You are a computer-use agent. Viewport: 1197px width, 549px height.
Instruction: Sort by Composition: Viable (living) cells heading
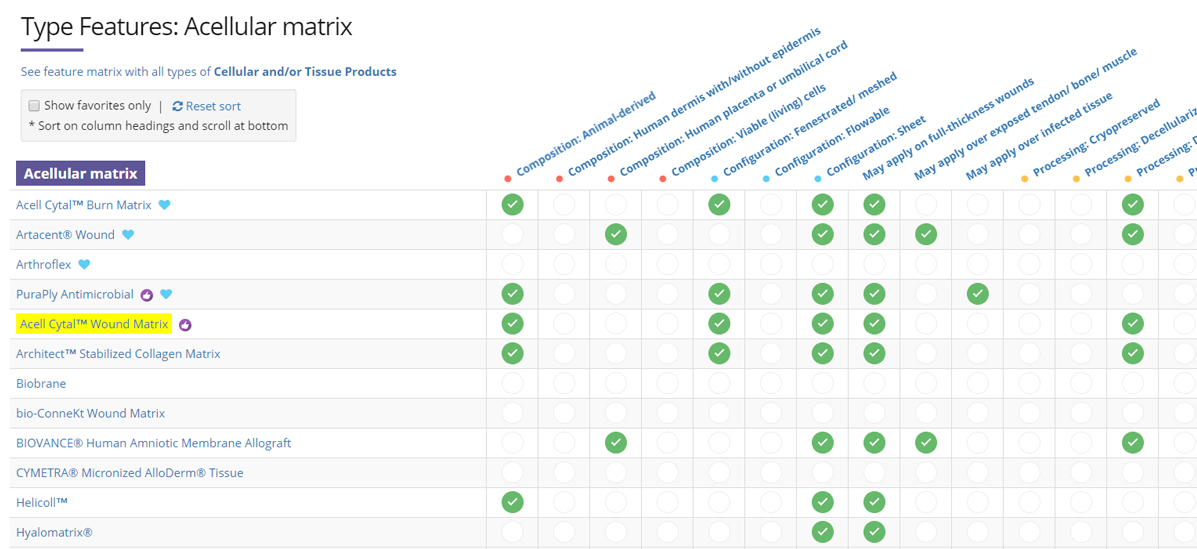click(x=747, y=131)
